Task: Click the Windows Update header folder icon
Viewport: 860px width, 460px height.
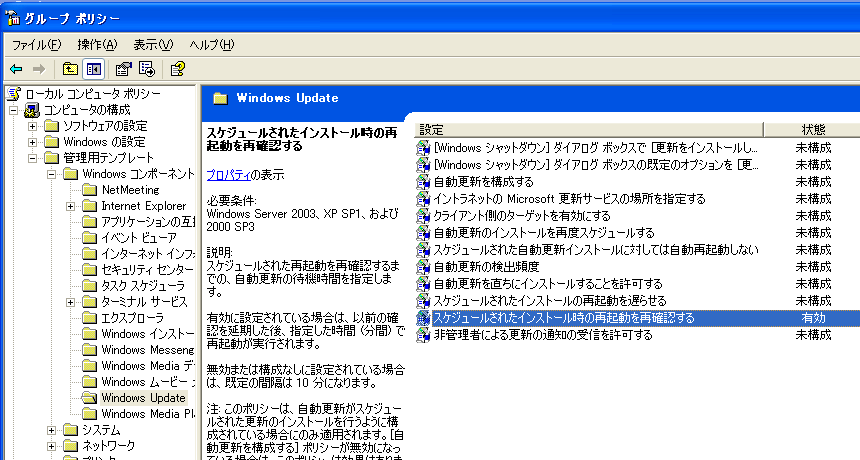Action: [x=220, y=99]
